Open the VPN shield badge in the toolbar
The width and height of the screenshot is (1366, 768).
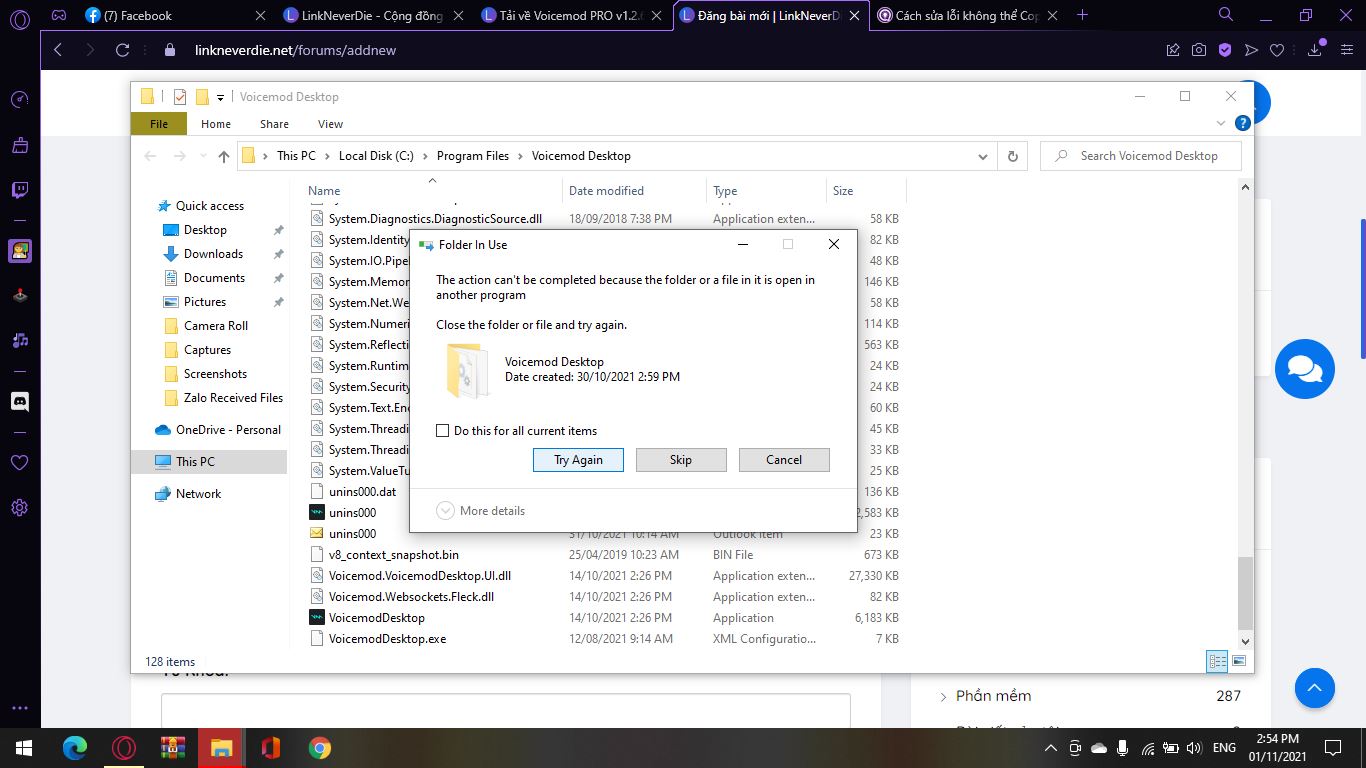[1224, 48]
